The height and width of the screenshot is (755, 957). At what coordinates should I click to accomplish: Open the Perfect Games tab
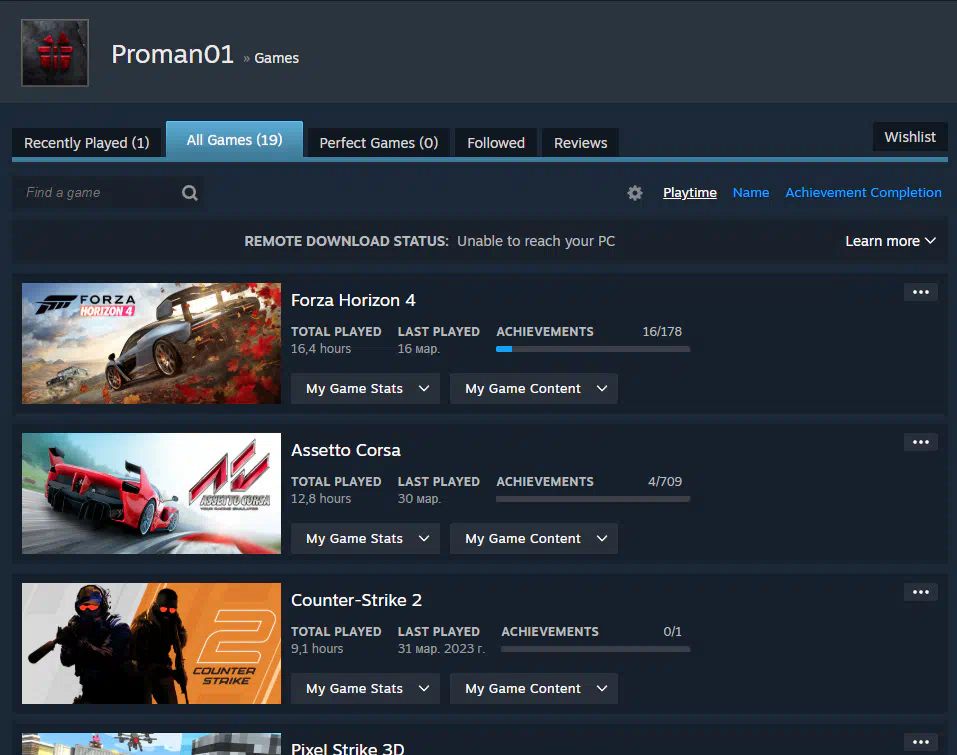pyautogui.click(x=378, y=143)
